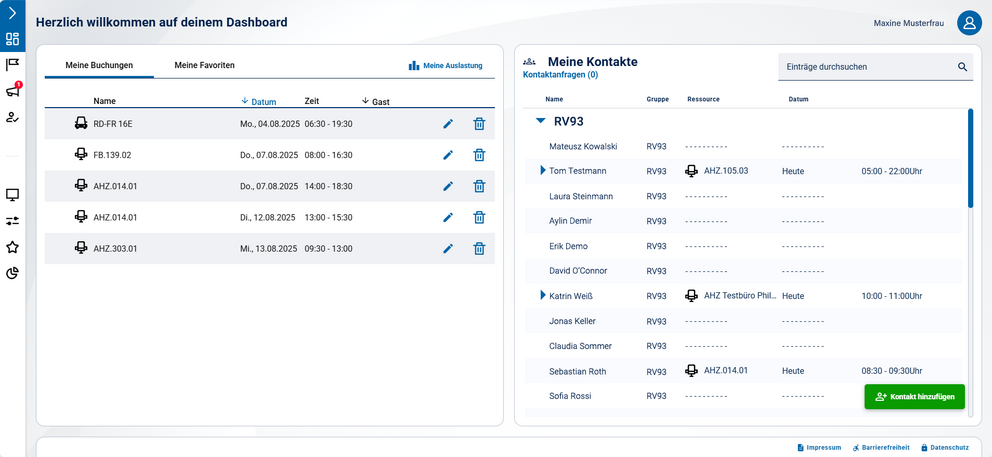Select the Meine Buchungen tab

[99, 66]
